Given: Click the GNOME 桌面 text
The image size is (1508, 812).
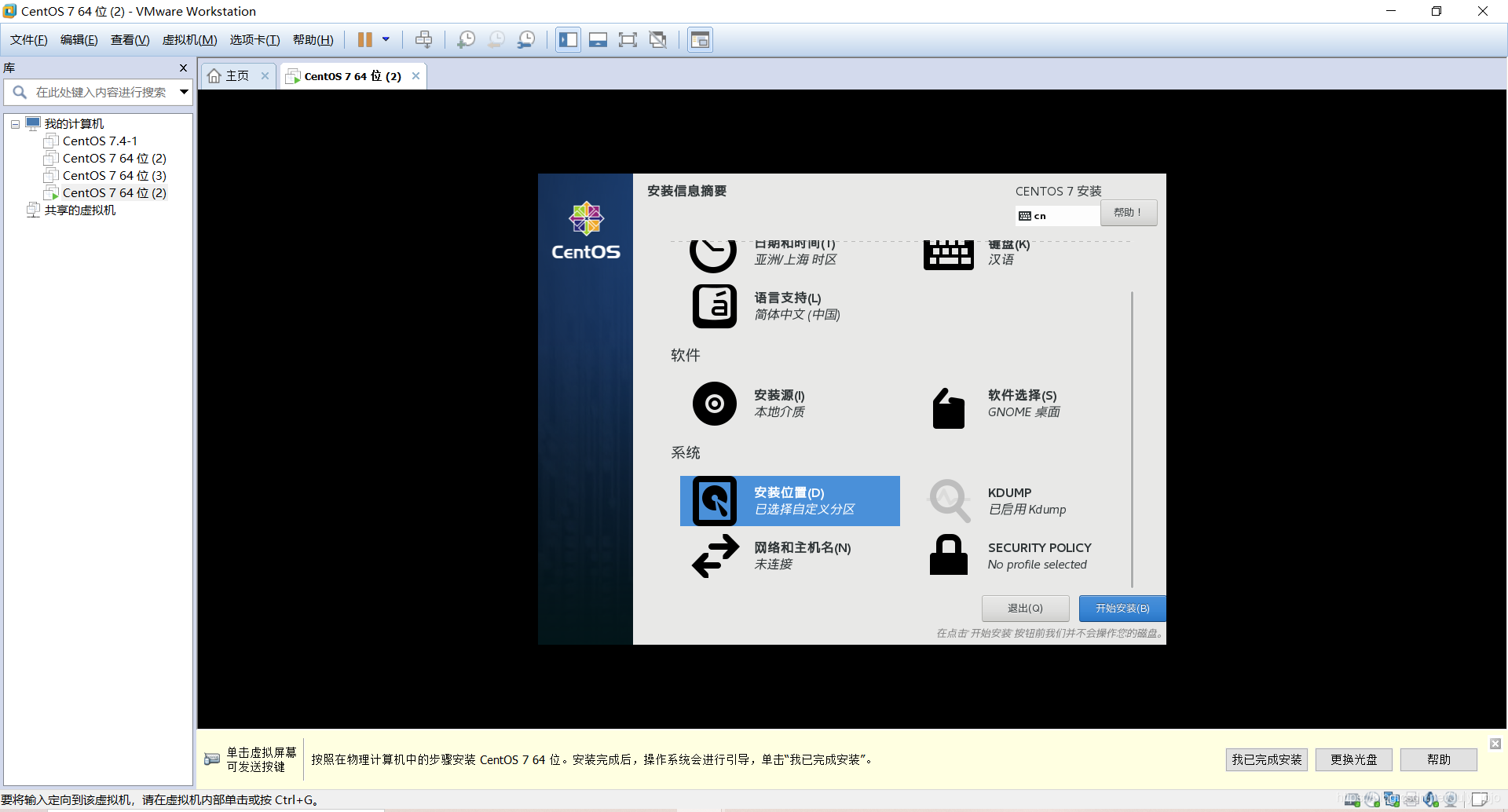Looking at the screenshot, I should click(1023, 412).
